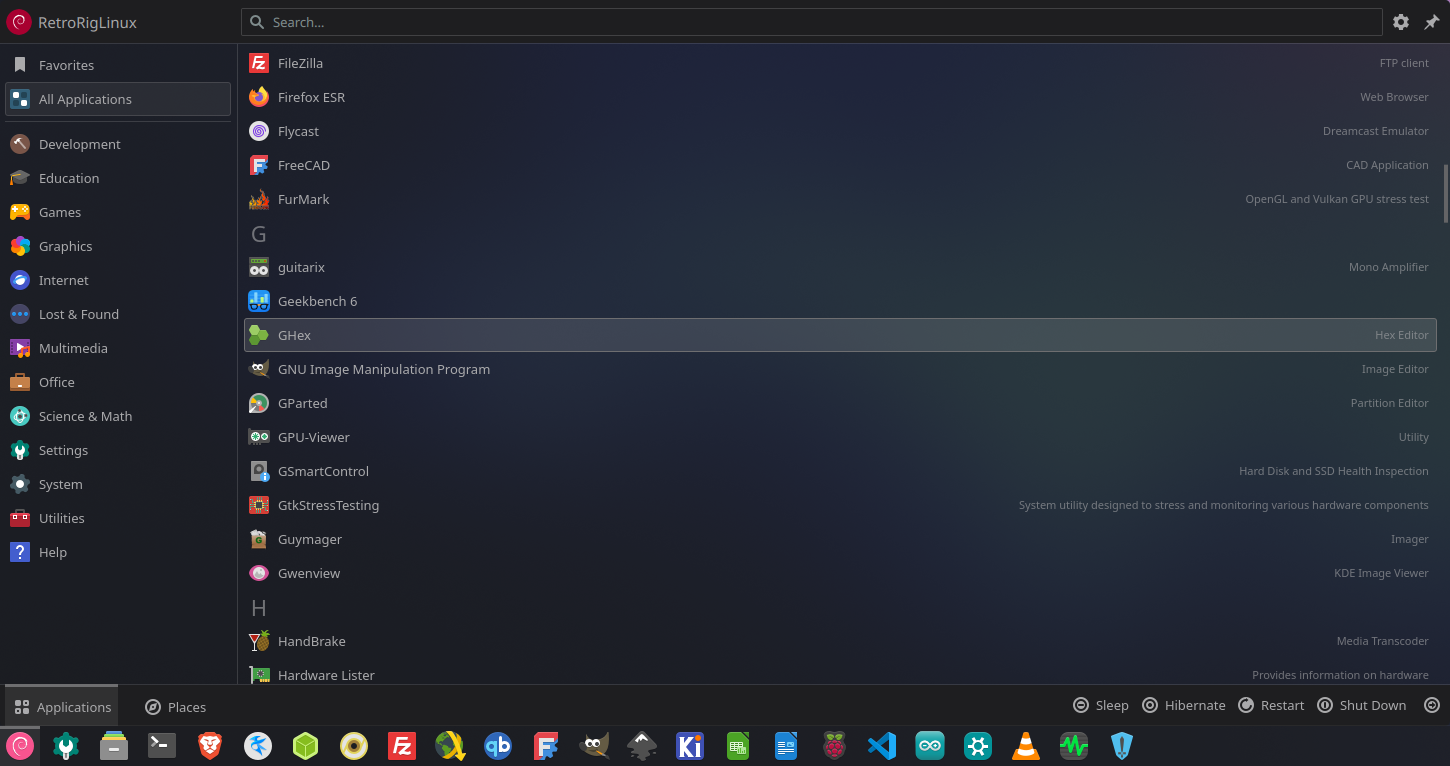Viewport: 1450px width, 766px height.
Task: Select the Games category
Action: point(60,212)
